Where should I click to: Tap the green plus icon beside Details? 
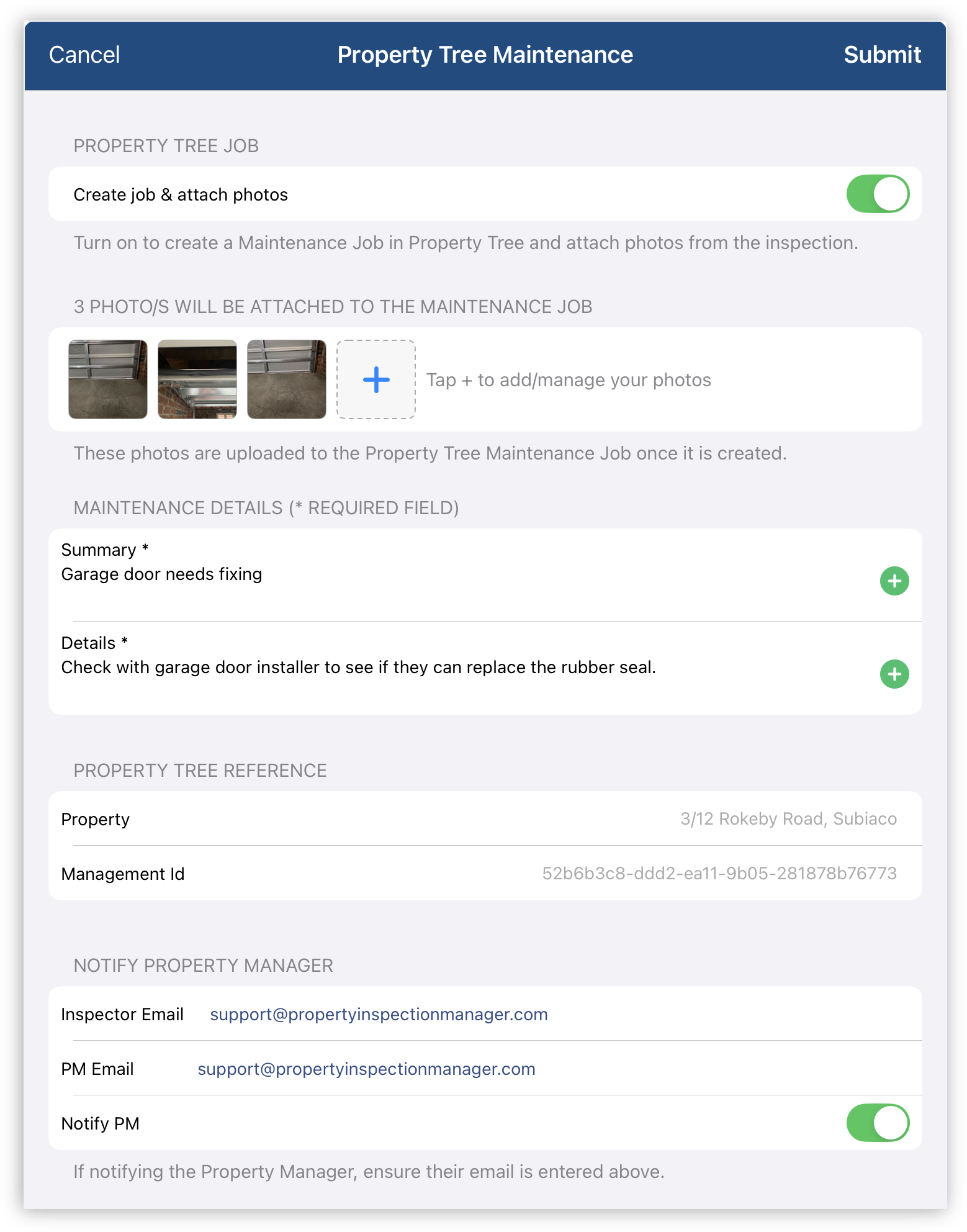pyautogui.click(x=894, y=674)
